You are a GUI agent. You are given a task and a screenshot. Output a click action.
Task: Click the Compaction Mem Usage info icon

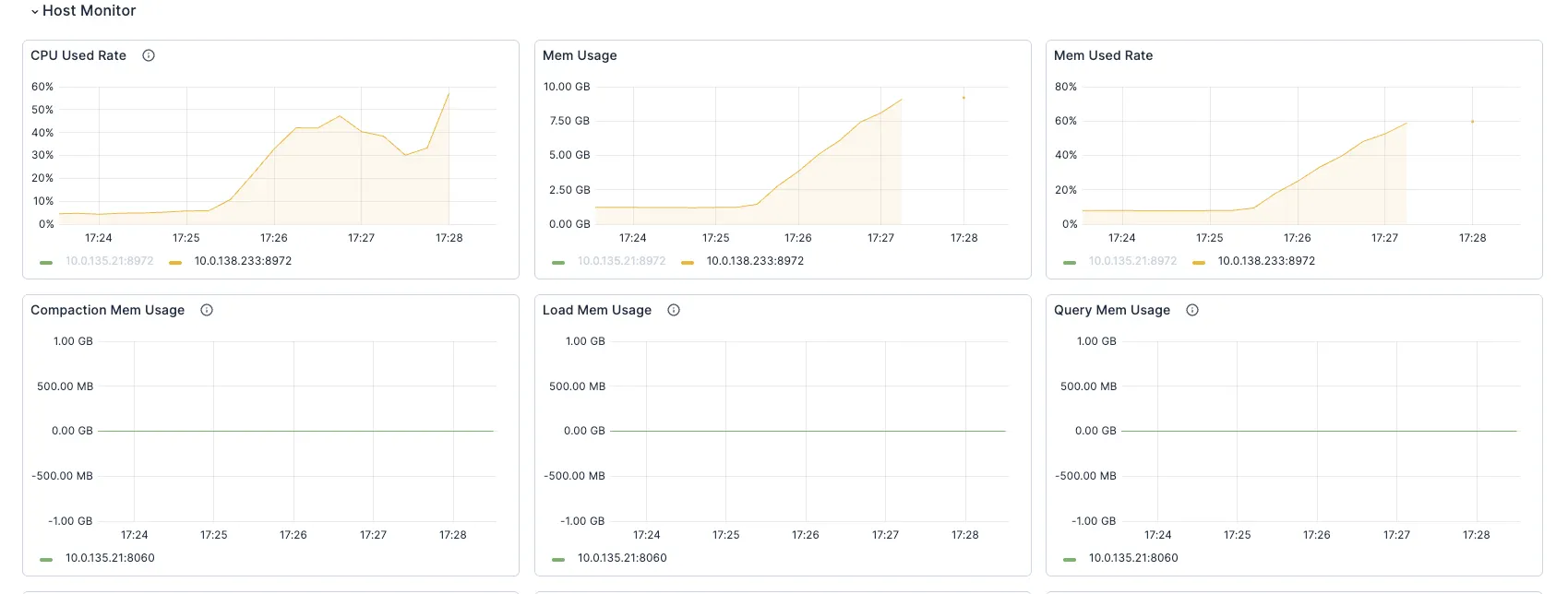[207, 310]
